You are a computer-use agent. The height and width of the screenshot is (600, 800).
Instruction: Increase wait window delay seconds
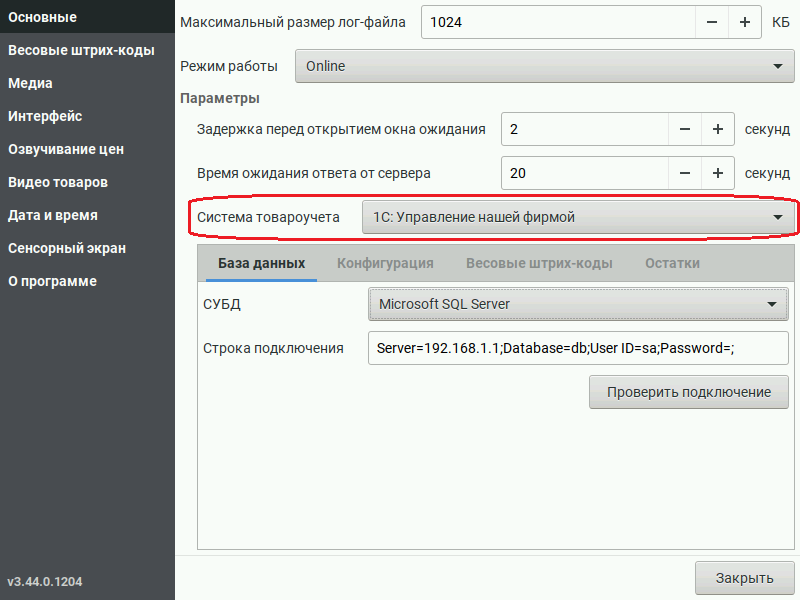(718, 129)
